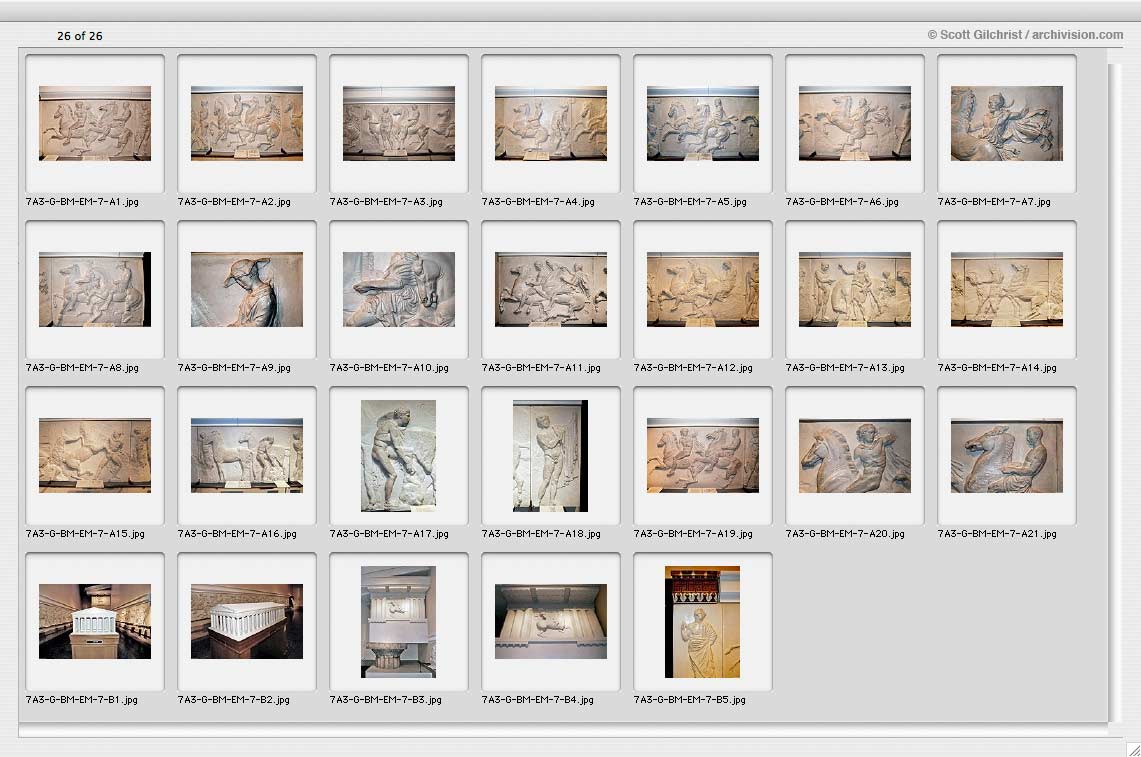The width and height of the screenshot is (1141, 757).
Task: Open draped figure thumbnail 7A3-G-BM-EM-7-B5.jpg
Action: point(703,622)
